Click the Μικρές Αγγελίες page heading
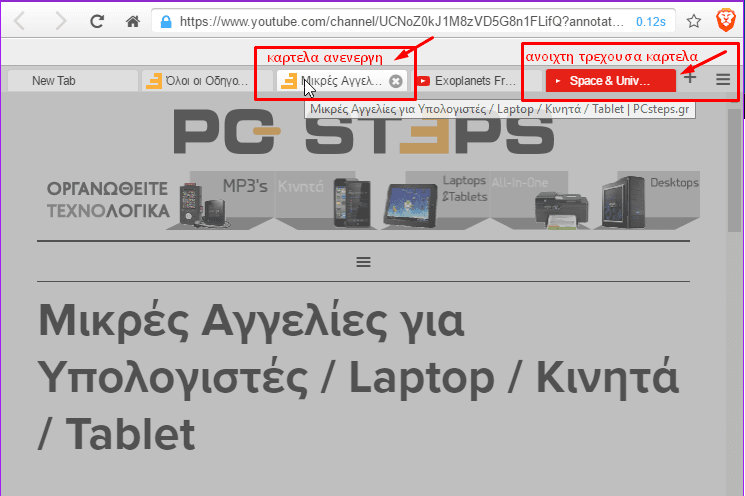This screenshot has width=745, height=496. point(359,376)
